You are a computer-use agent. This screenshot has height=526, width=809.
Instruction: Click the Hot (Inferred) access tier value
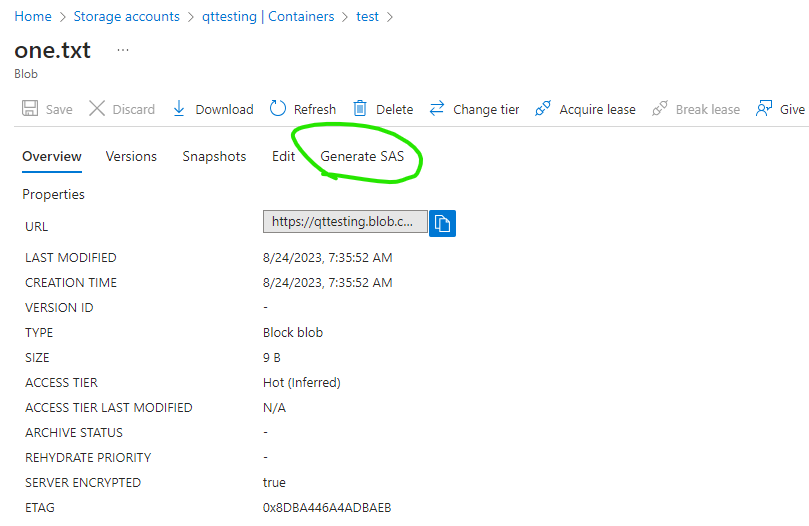pyautogui.click(x=302, y=382)
